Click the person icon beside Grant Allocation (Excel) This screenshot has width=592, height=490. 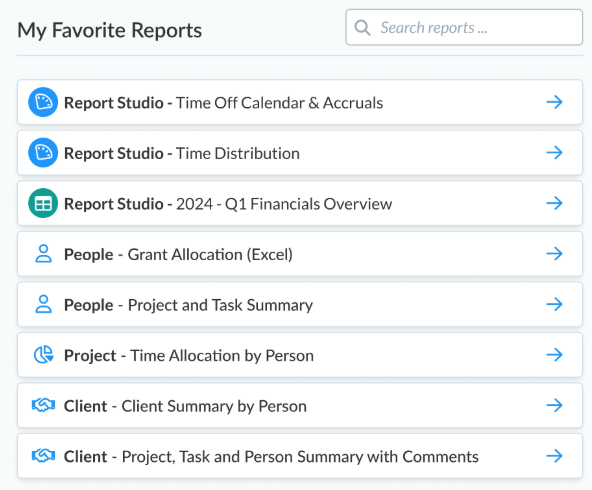point(43,254)
